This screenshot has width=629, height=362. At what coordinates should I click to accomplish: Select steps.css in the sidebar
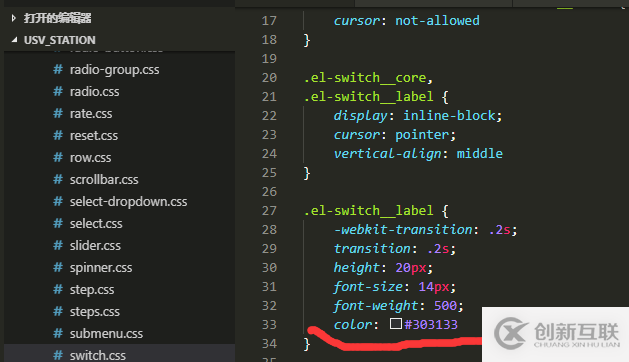(95, 311)
